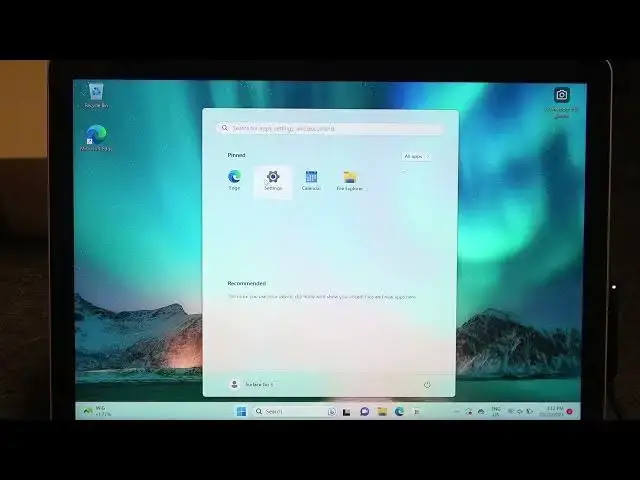Open pinned File Explorer in Start menu
The height and width of the screenshot is (480, 640).
click(350, 181)
